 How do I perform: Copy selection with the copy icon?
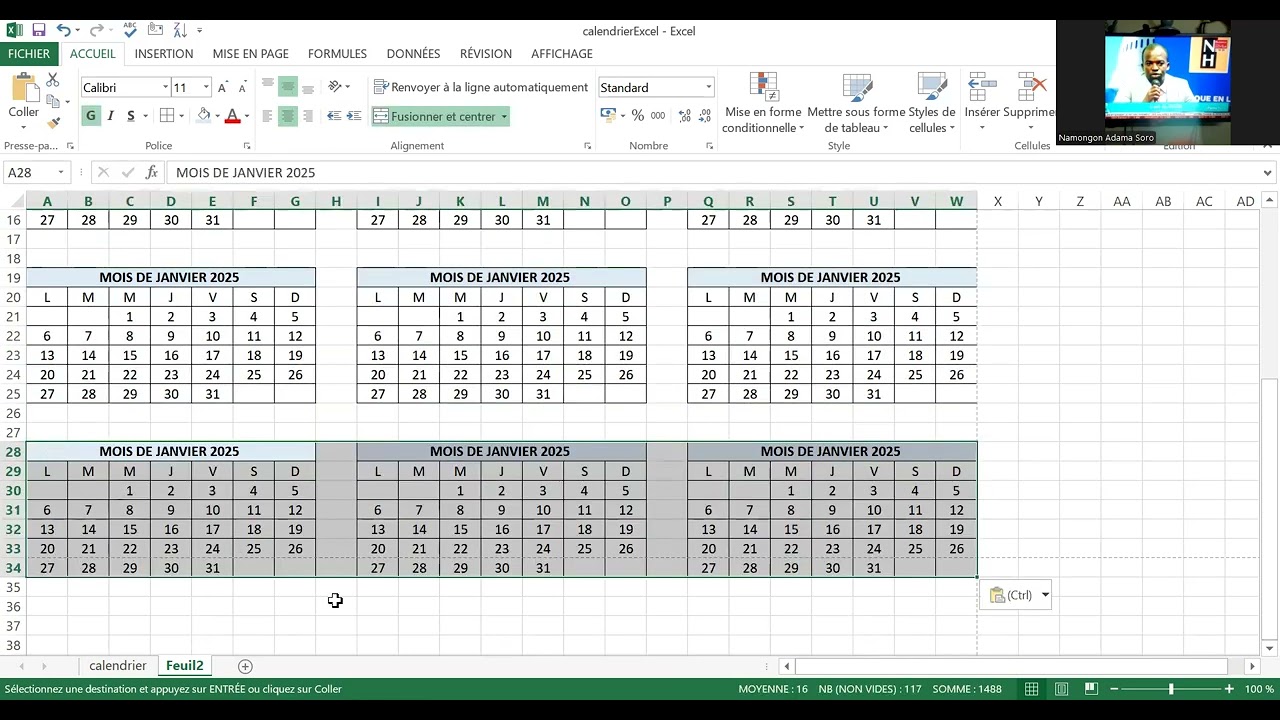click(53, 101)
